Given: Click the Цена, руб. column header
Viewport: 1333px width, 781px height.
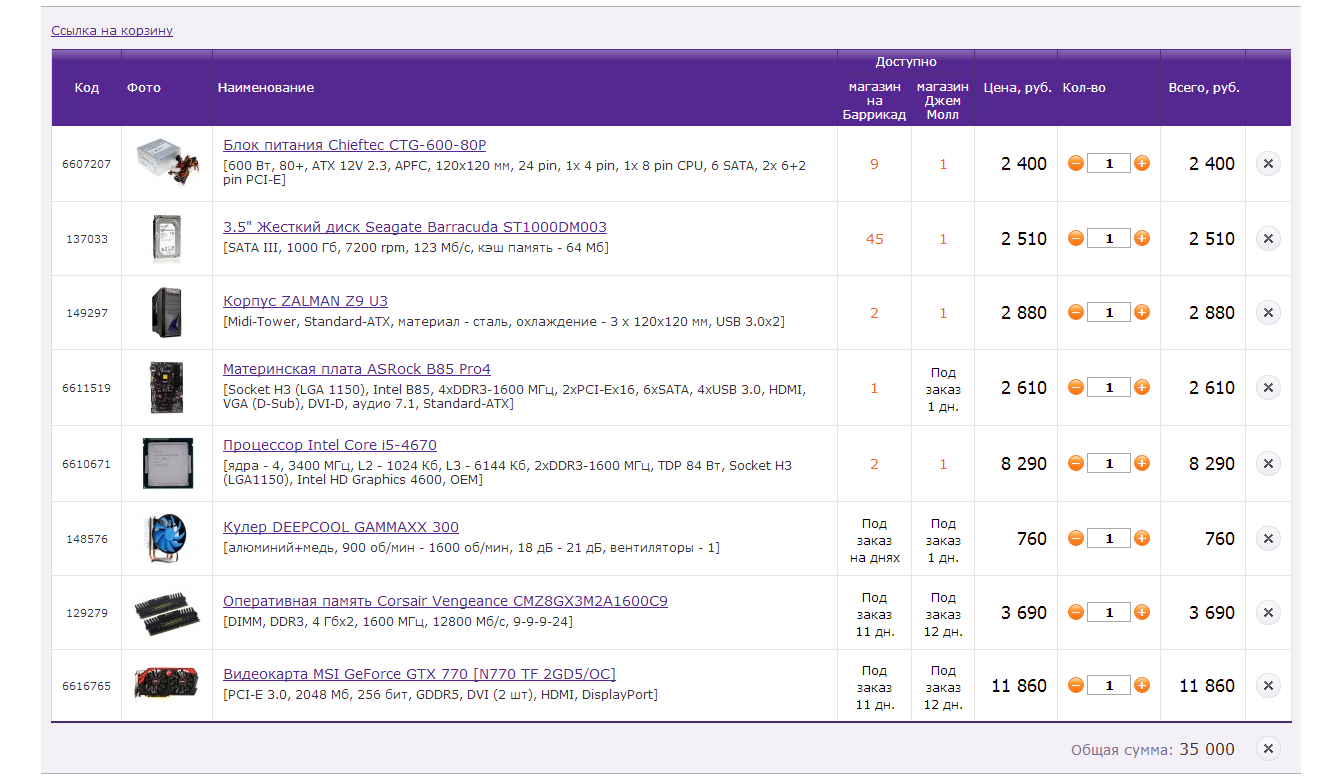Looking at the screenshot, I should tap(1018, 88).
